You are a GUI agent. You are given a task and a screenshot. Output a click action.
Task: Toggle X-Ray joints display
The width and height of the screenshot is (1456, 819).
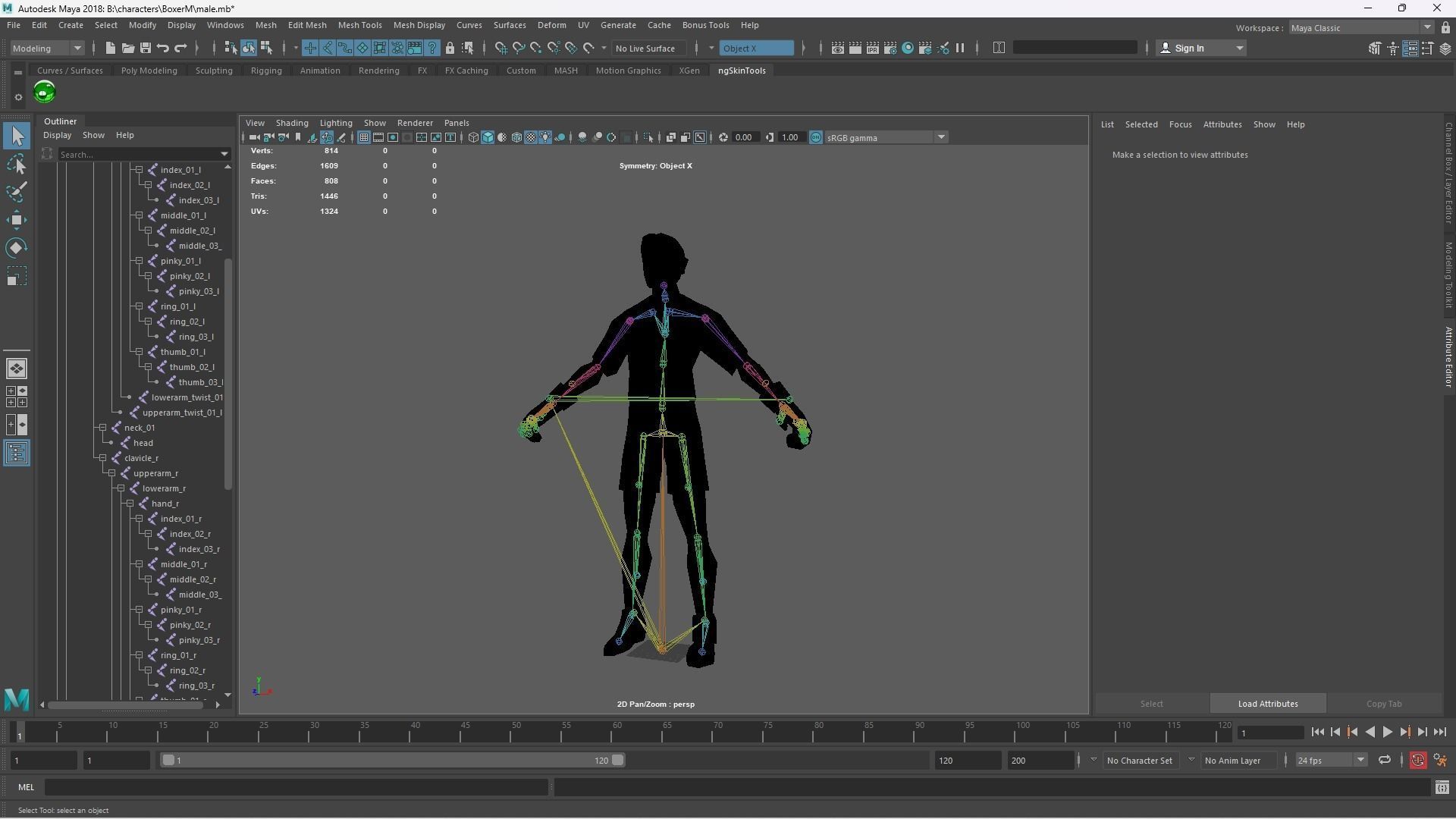tap(700, 138)
